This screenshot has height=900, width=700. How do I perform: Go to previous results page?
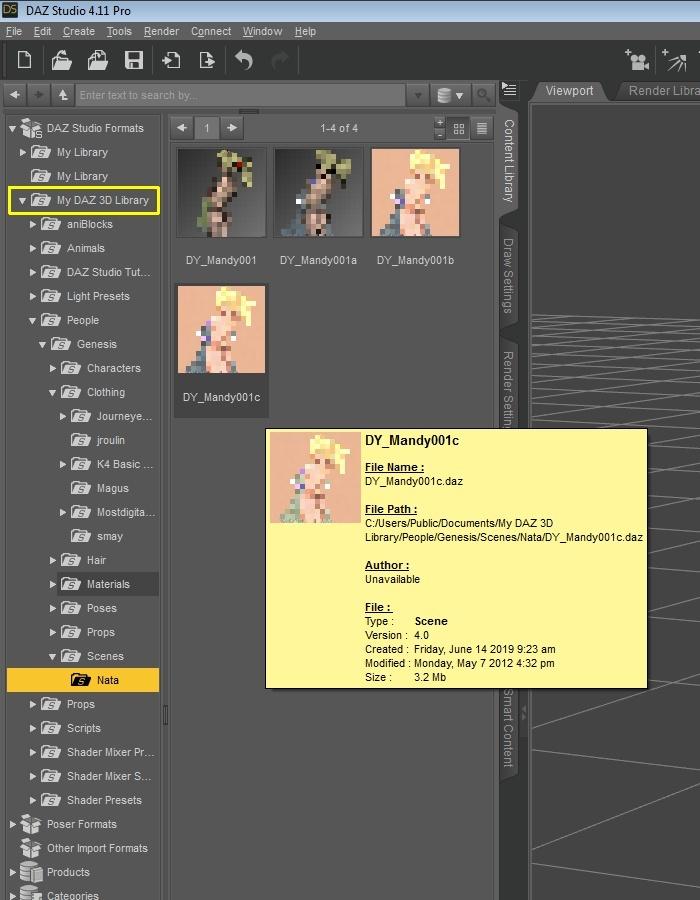tap(182, 127)
